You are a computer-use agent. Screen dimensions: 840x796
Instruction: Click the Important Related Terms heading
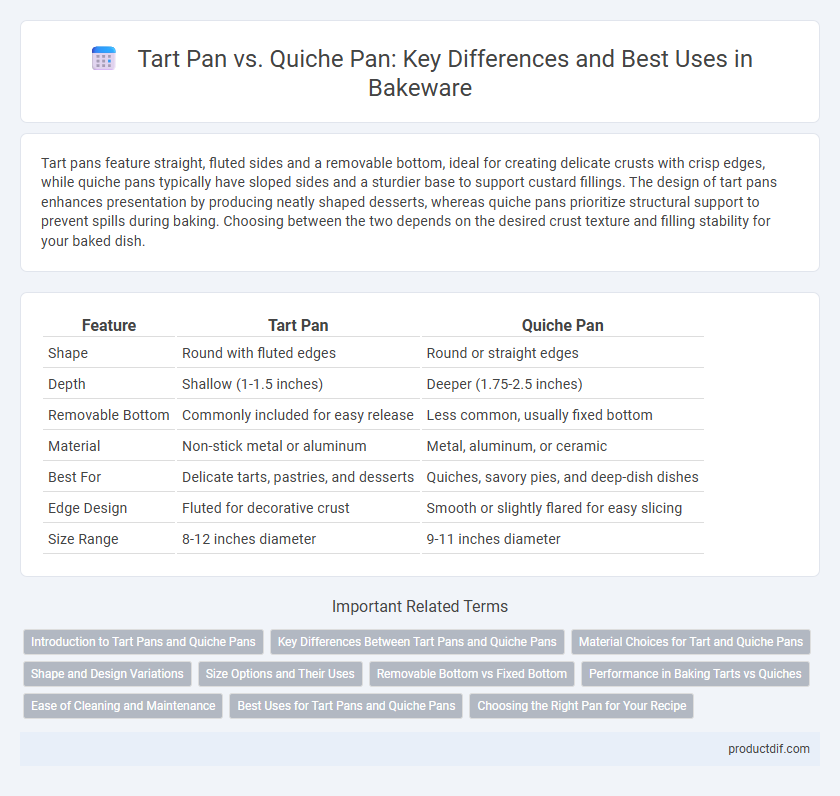coord(420,606)
